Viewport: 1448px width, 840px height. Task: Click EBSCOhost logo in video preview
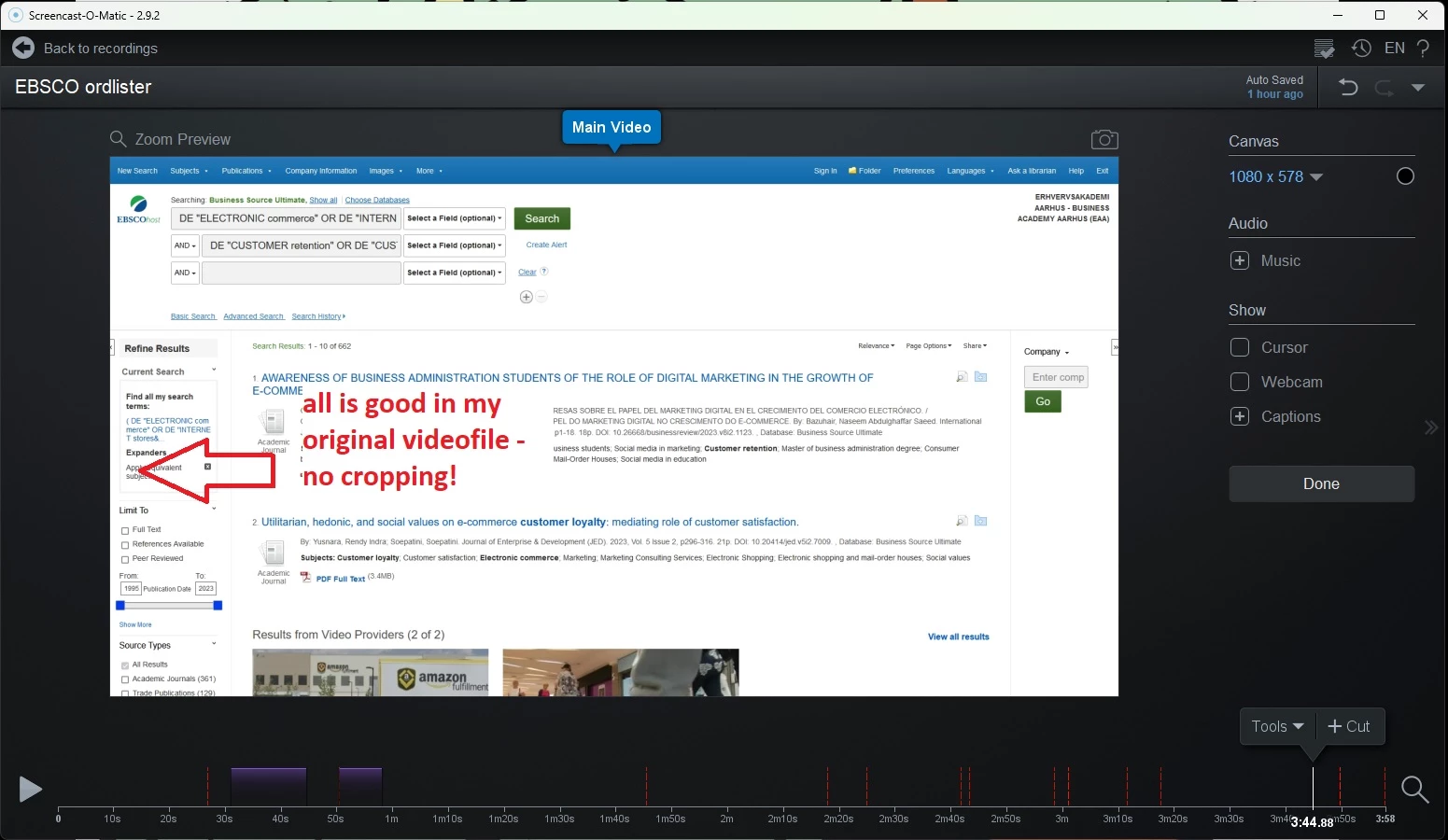pyautogui.click(x=138, y=209)
